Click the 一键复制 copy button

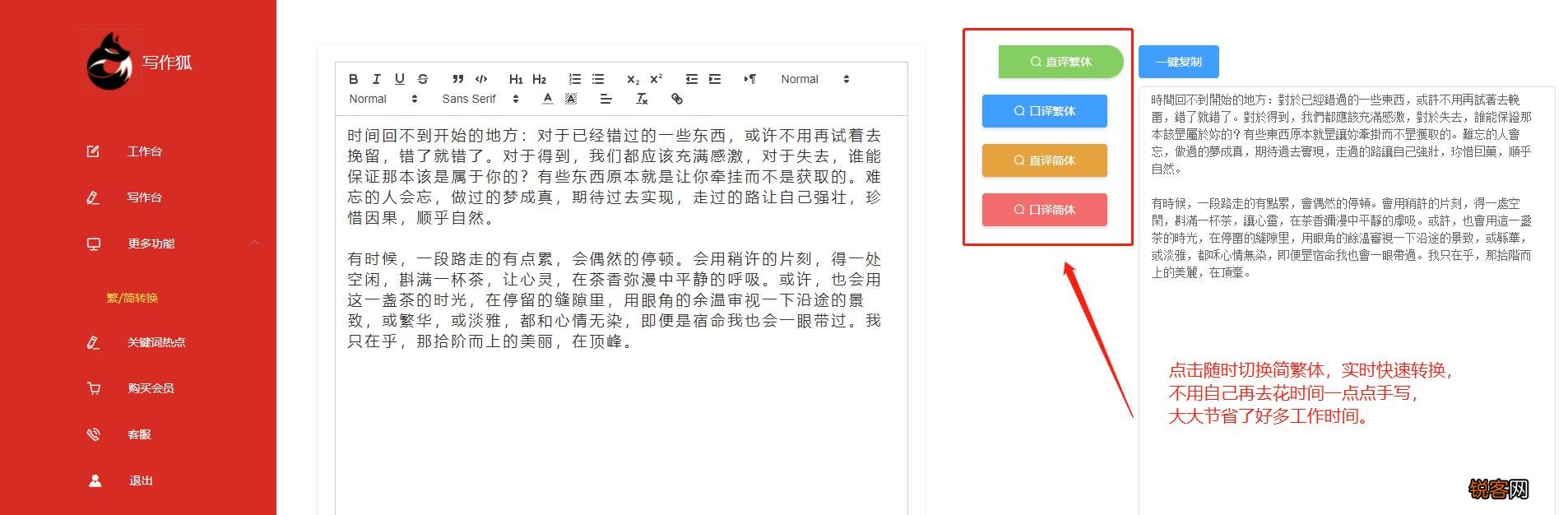click(x=1178, y=62)
